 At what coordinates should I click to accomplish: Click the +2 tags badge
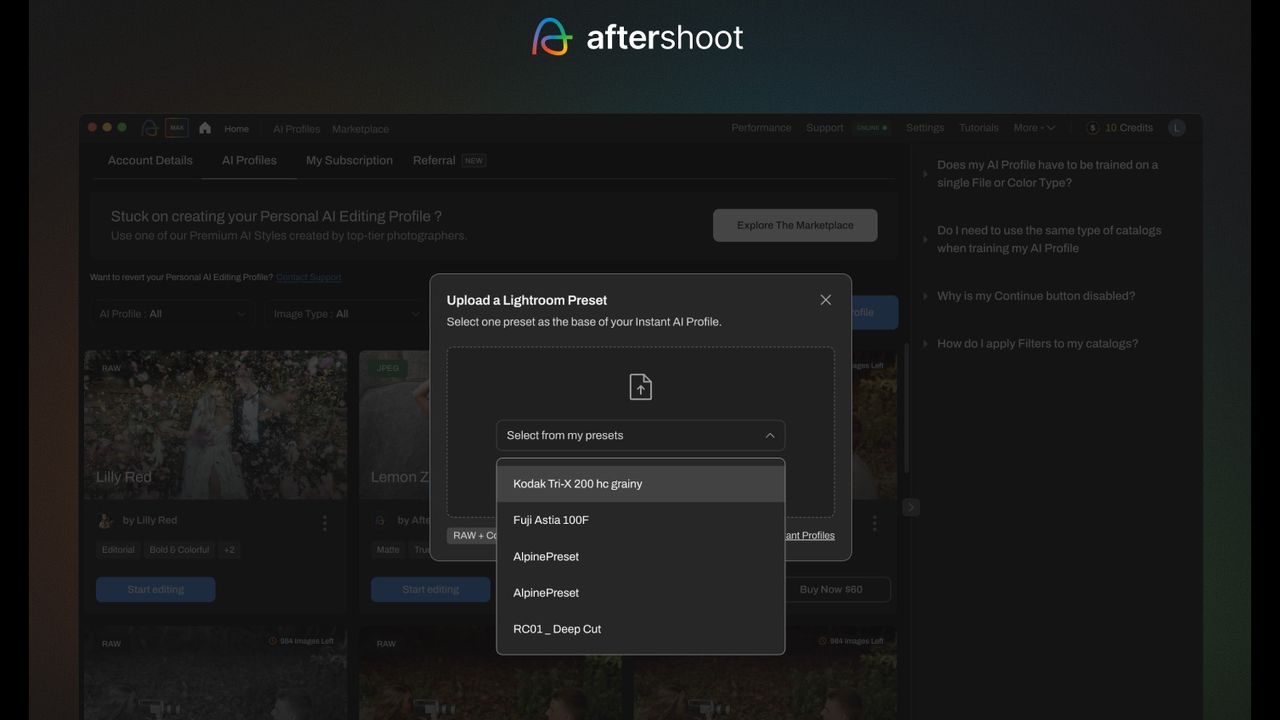click(229, 550)
